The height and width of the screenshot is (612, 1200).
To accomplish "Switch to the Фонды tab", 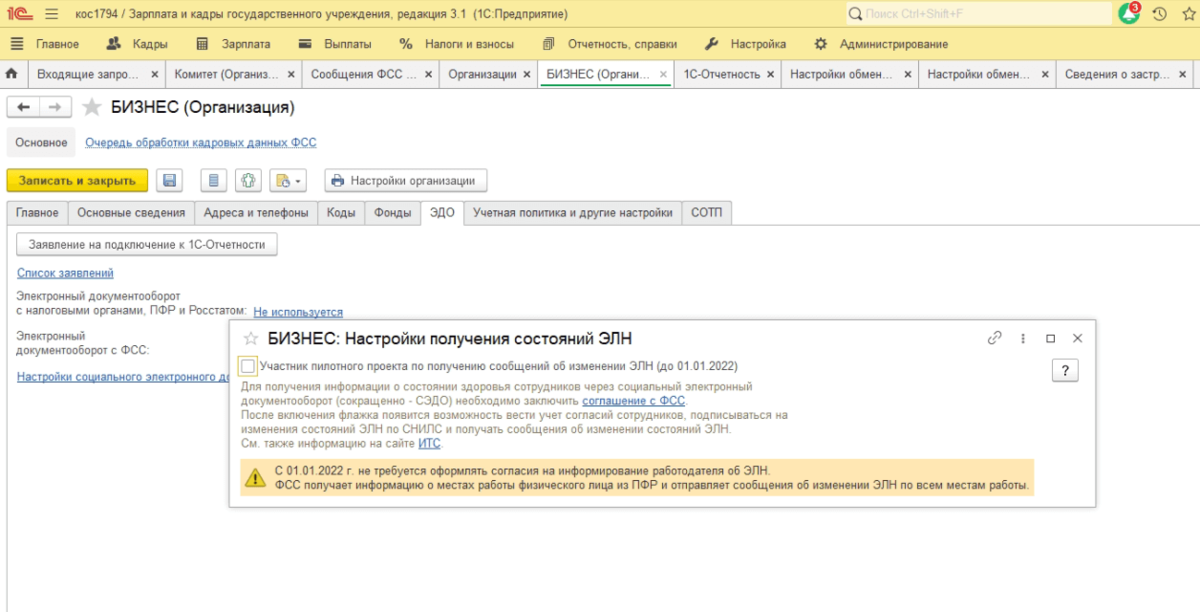I will pyautogui.click(x=392, y=213).
